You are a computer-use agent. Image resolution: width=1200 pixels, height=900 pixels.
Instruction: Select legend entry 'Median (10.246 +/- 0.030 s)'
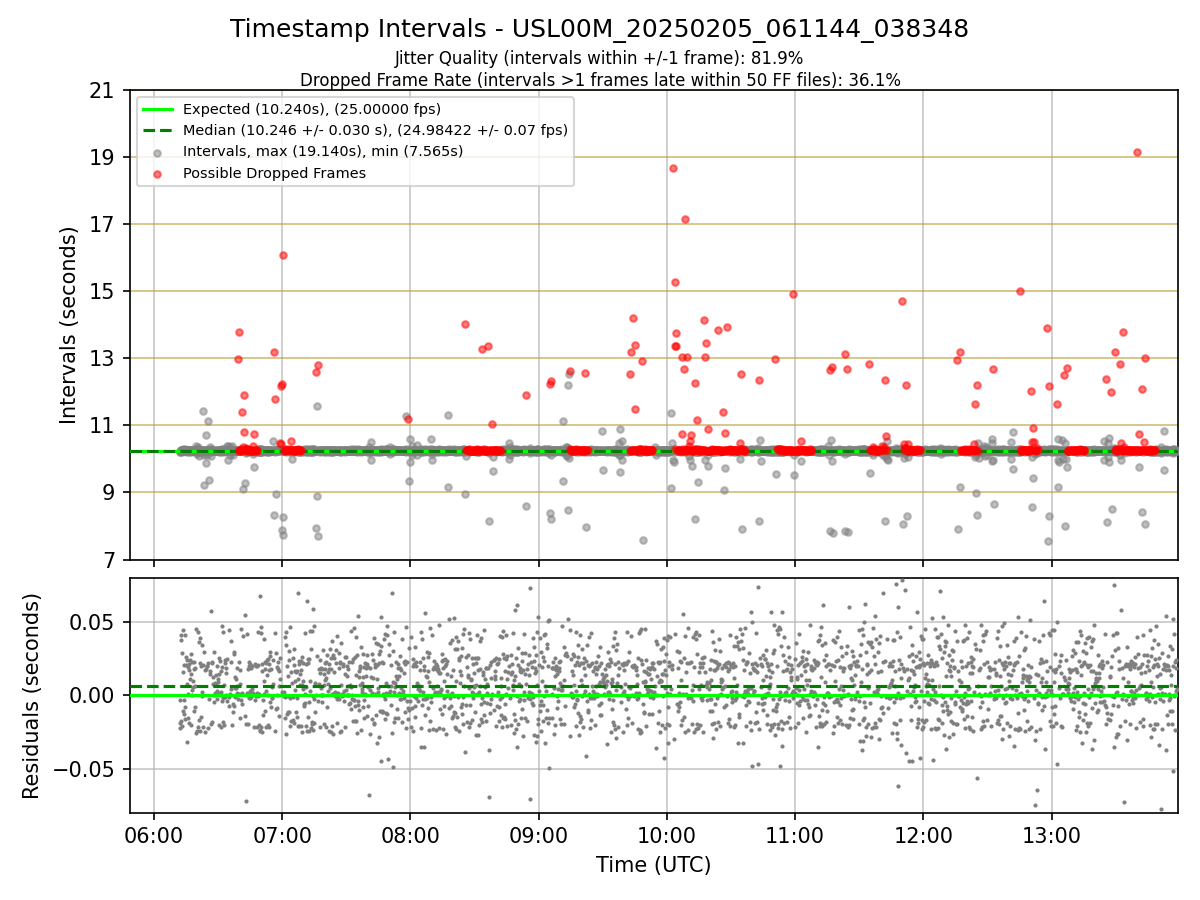point(375,130)
